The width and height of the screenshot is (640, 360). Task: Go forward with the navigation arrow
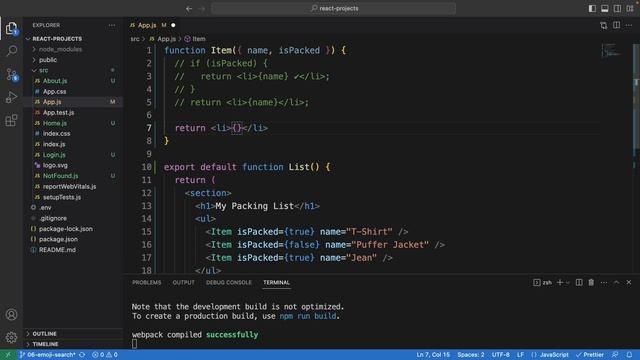202,9
